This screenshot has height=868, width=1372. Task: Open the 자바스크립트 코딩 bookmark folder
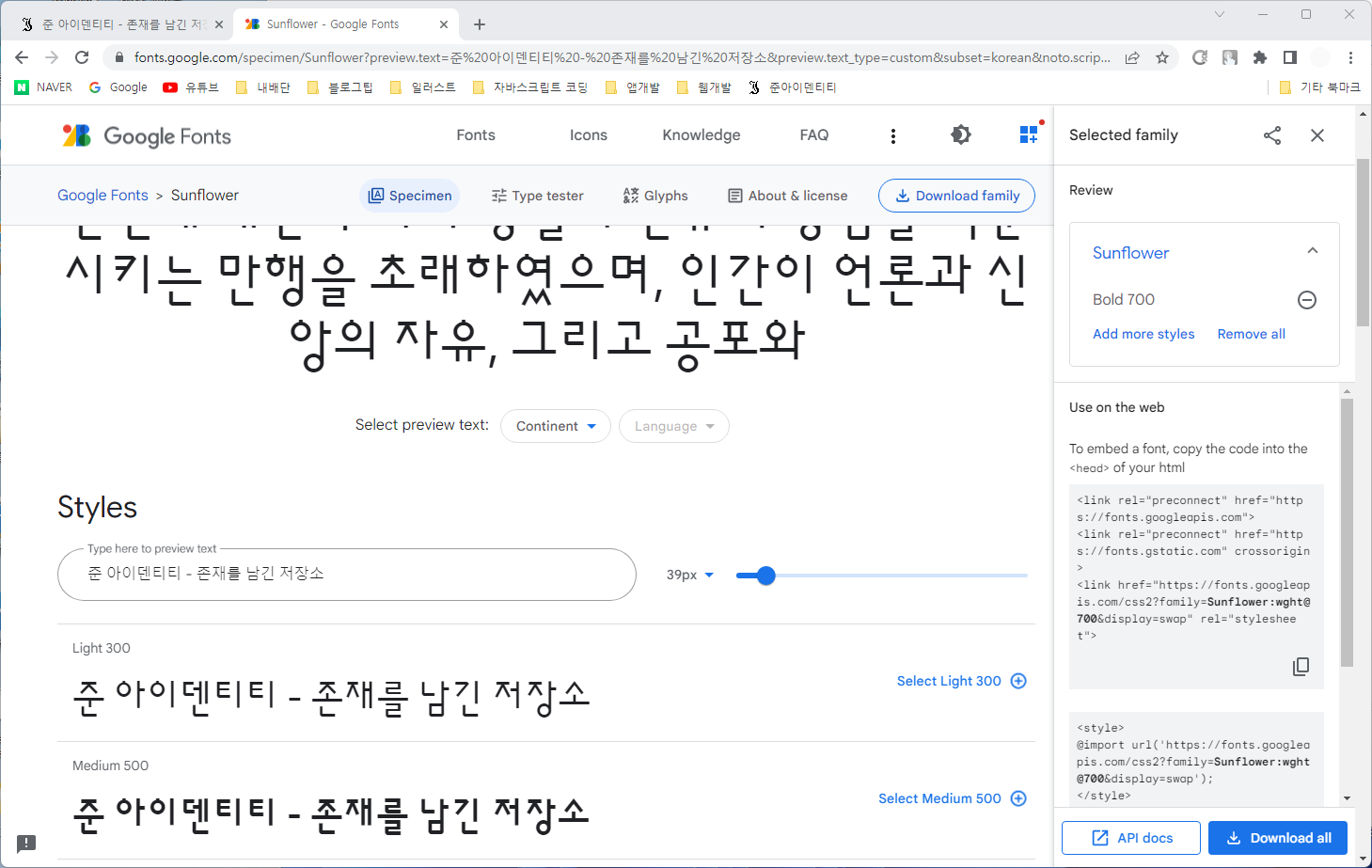click(x=529, y=87)
